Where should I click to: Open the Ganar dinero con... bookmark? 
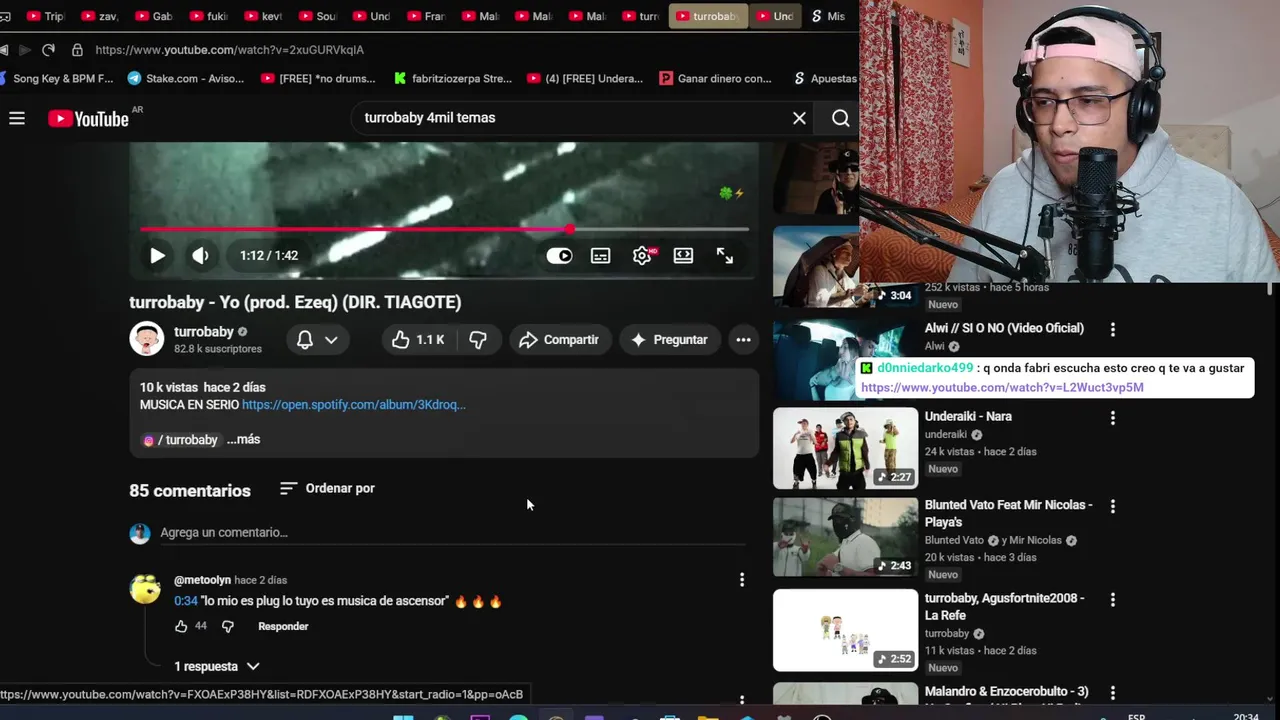pos(716,78)
